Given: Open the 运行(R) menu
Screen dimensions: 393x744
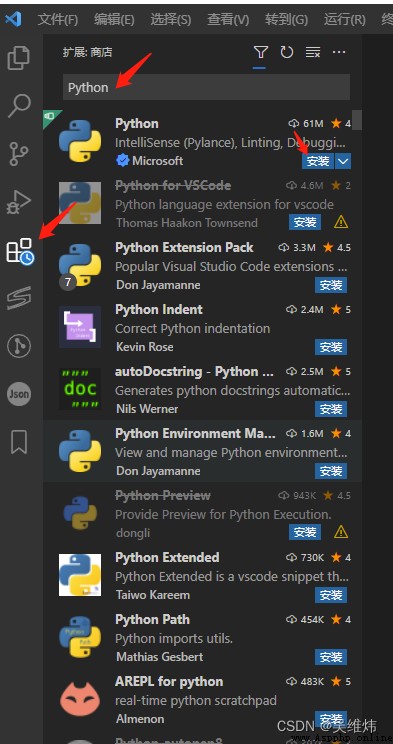Looking at the screenshot, I should [345, 19].
